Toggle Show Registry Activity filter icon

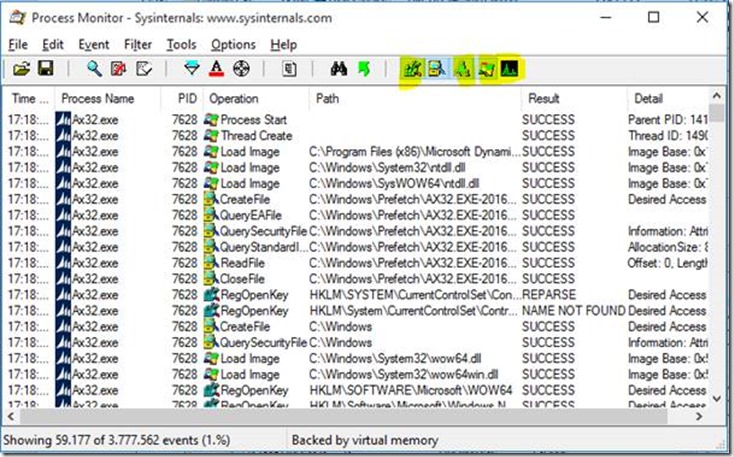coord(411,69)
